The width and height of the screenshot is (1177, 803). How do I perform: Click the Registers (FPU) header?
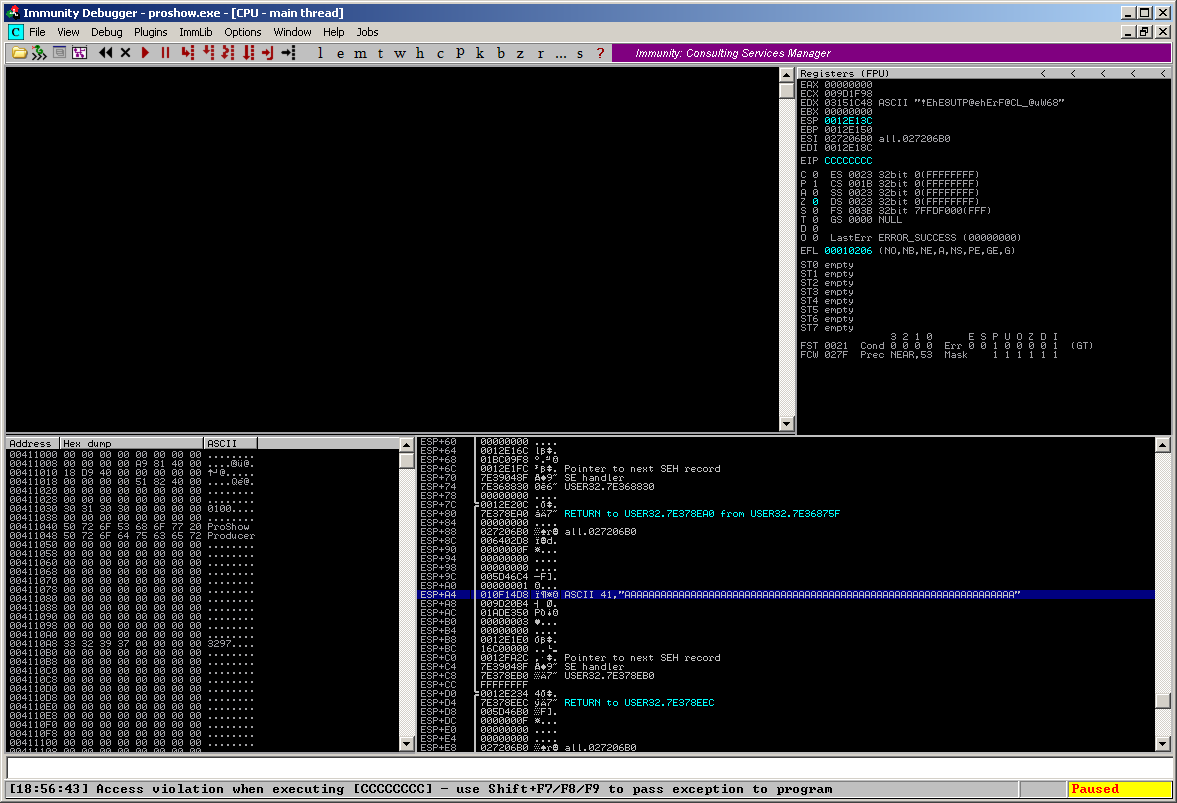(x=844, y=74)
